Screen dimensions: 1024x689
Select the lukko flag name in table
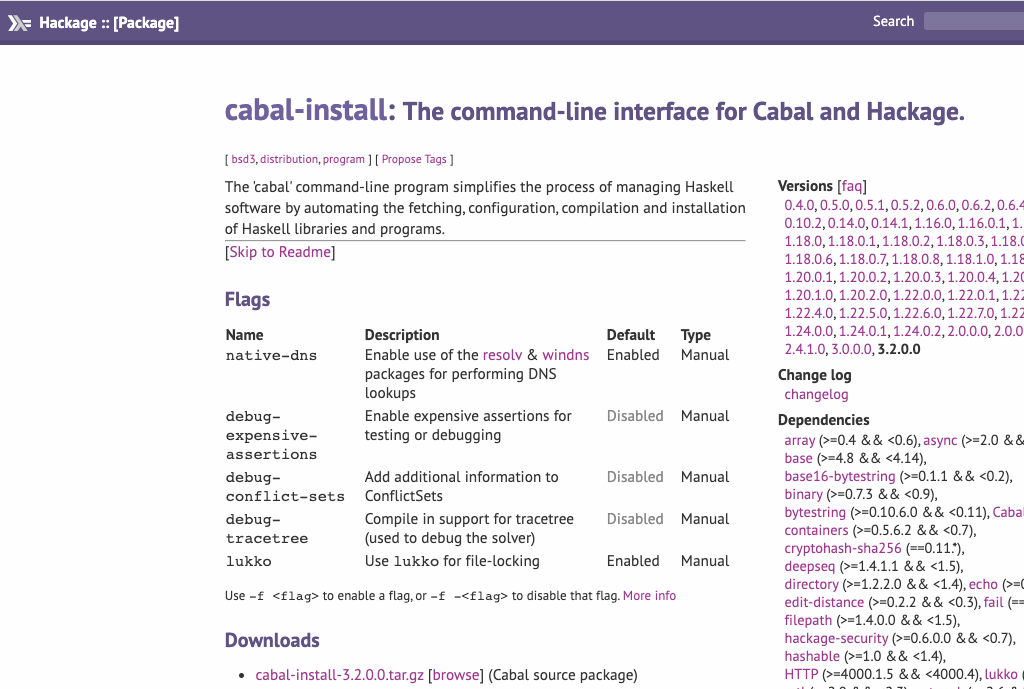(x=248, y=562)
